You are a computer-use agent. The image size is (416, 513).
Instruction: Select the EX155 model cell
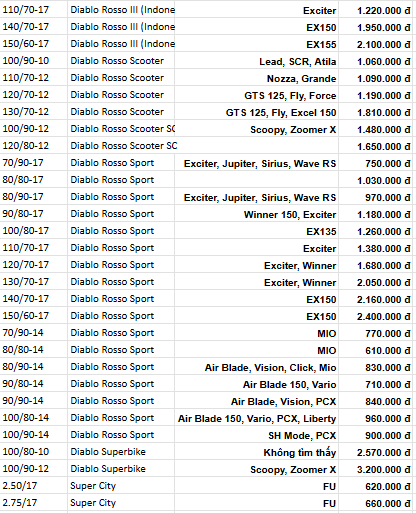click(256, 44)
